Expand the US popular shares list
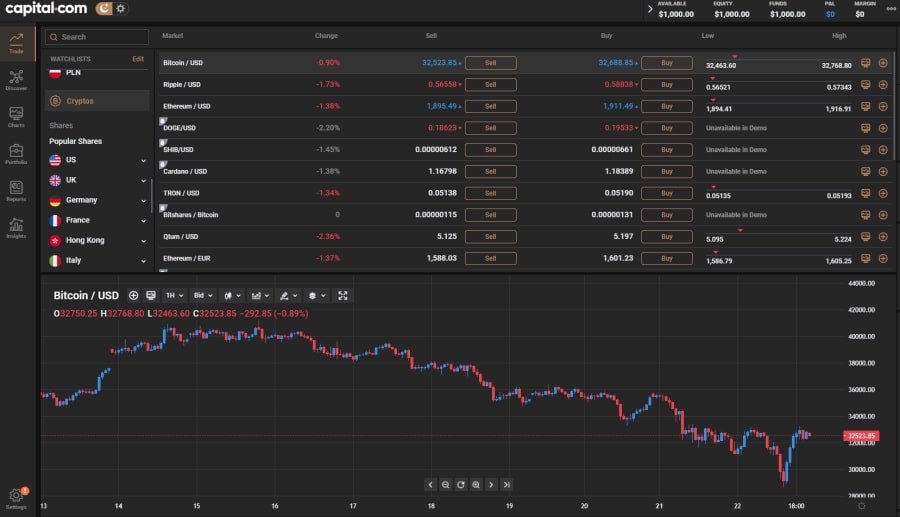 click(x=143, y=160)
